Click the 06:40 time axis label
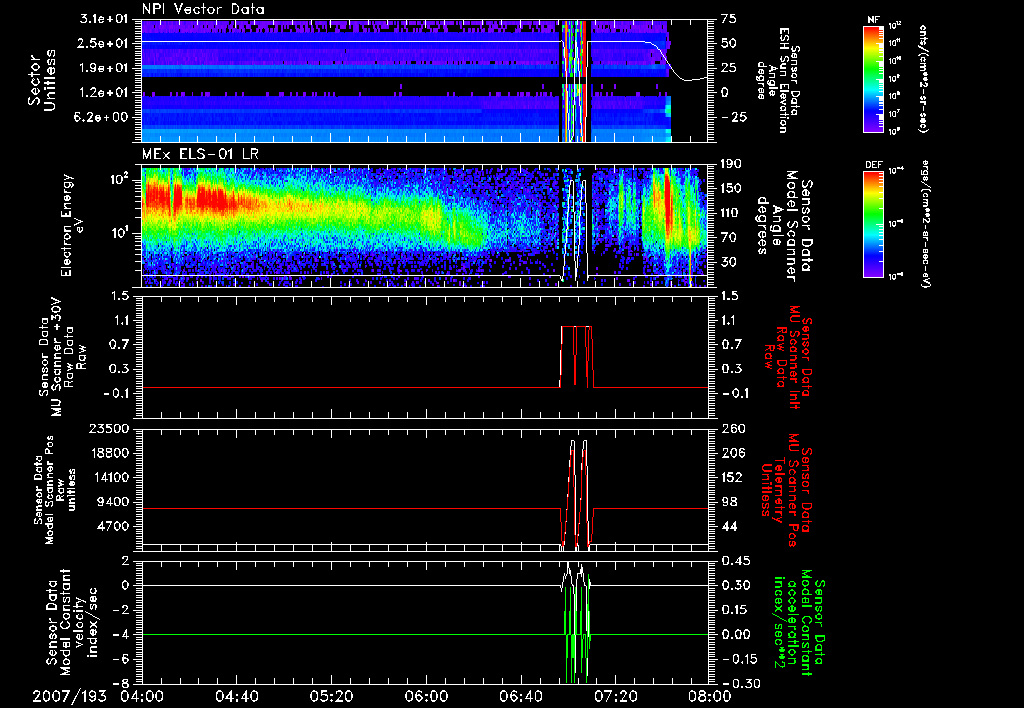Screen dimensions: 1024x708 coord(520,696)
